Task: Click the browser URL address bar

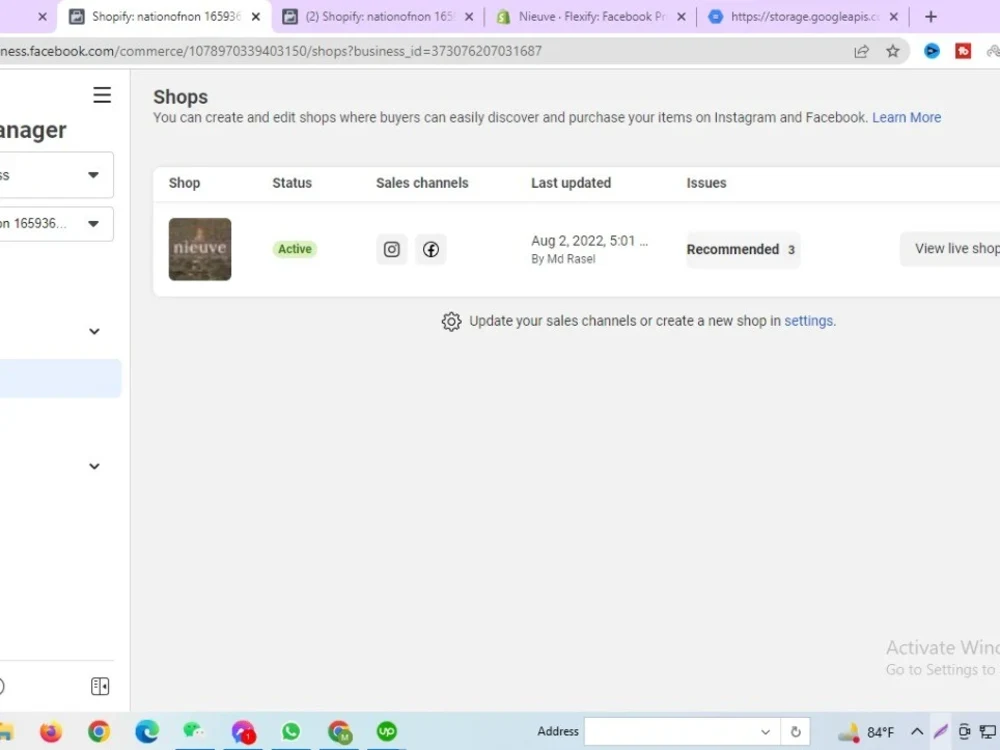Action: (x=421, y=51)
